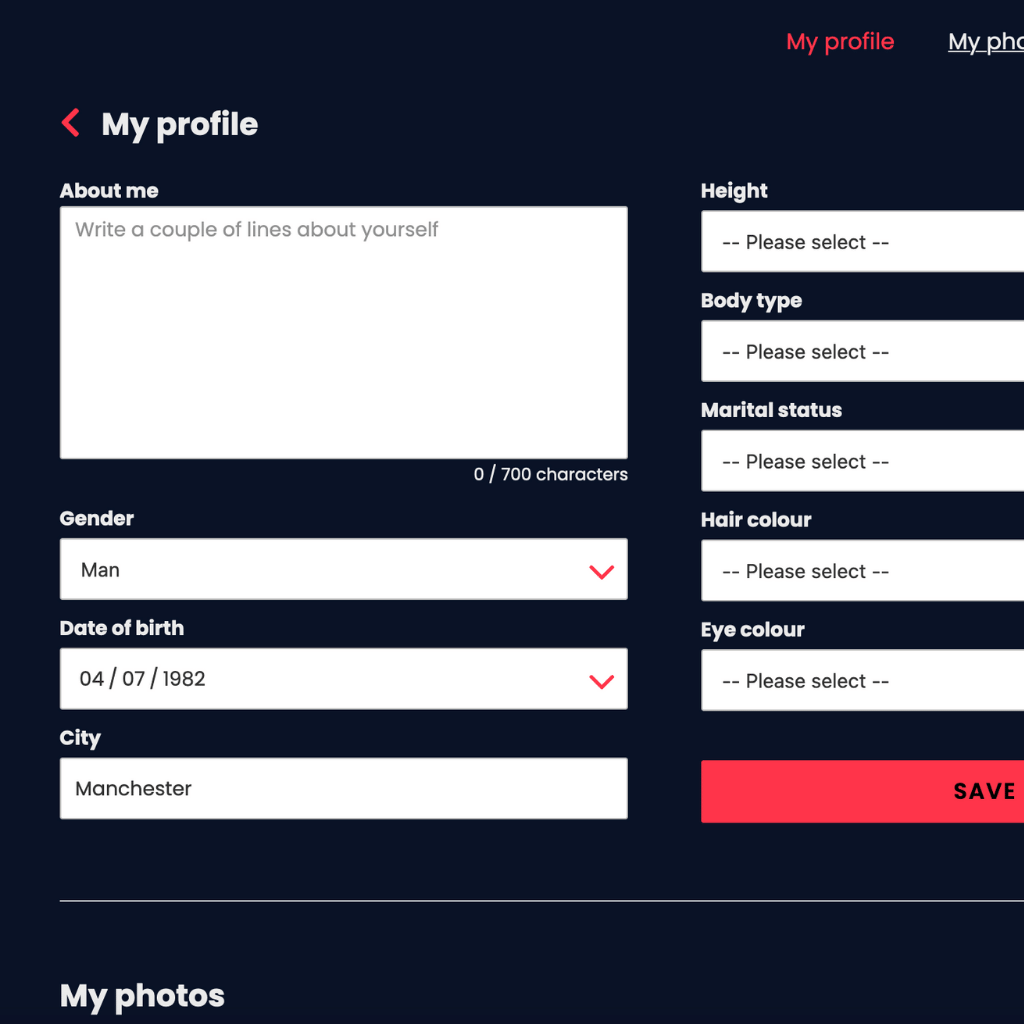Viewport: 1024px width, 1024px height.
Task: Click into the City field containing Manchester
Action: click(x=343, y=788)
